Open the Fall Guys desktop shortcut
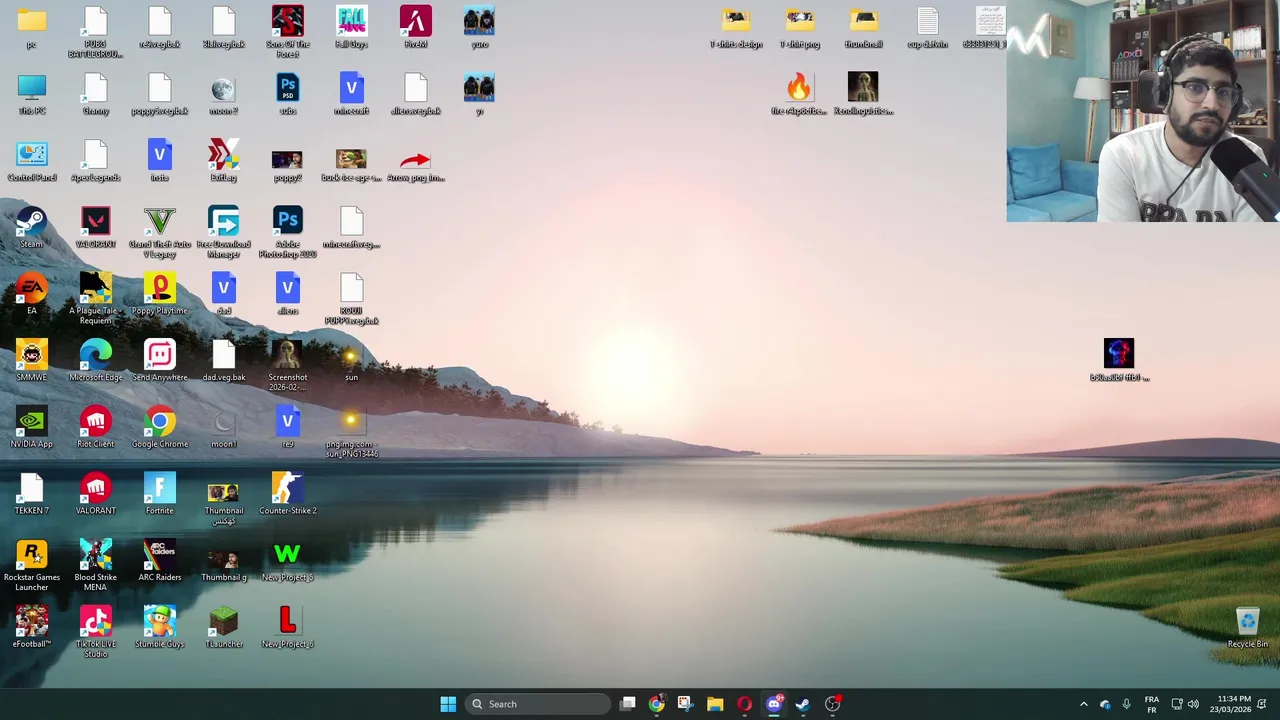This screenshot has width=1280, height=720. click(351, 28)
